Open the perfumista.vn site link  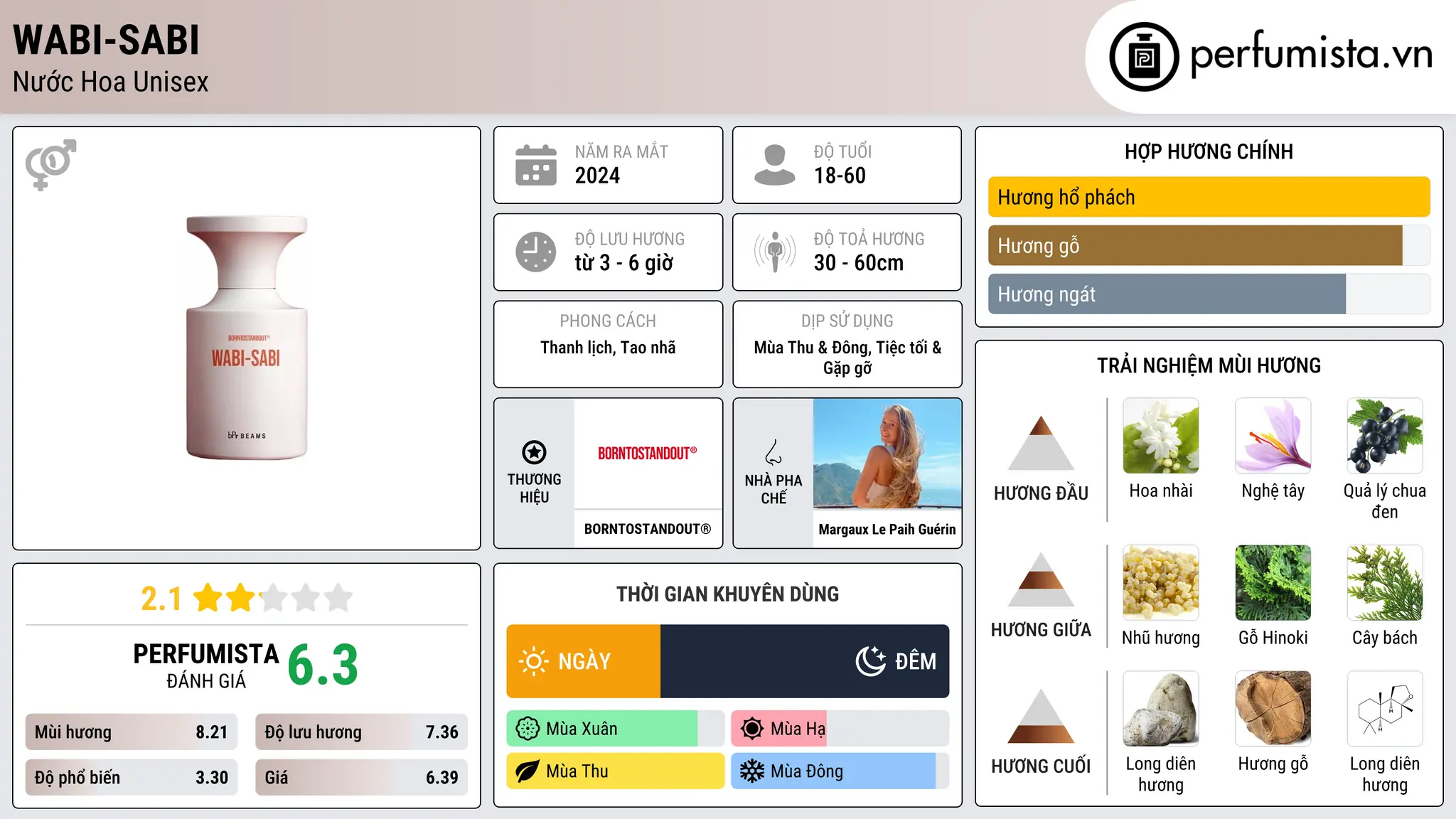click(x=1311, y=54)
